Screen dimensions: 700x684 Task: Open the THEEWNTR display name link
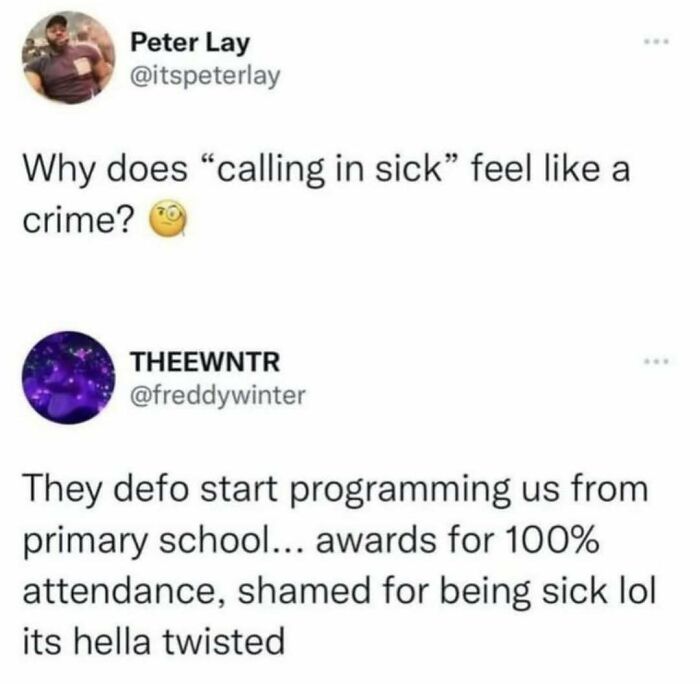205,361
